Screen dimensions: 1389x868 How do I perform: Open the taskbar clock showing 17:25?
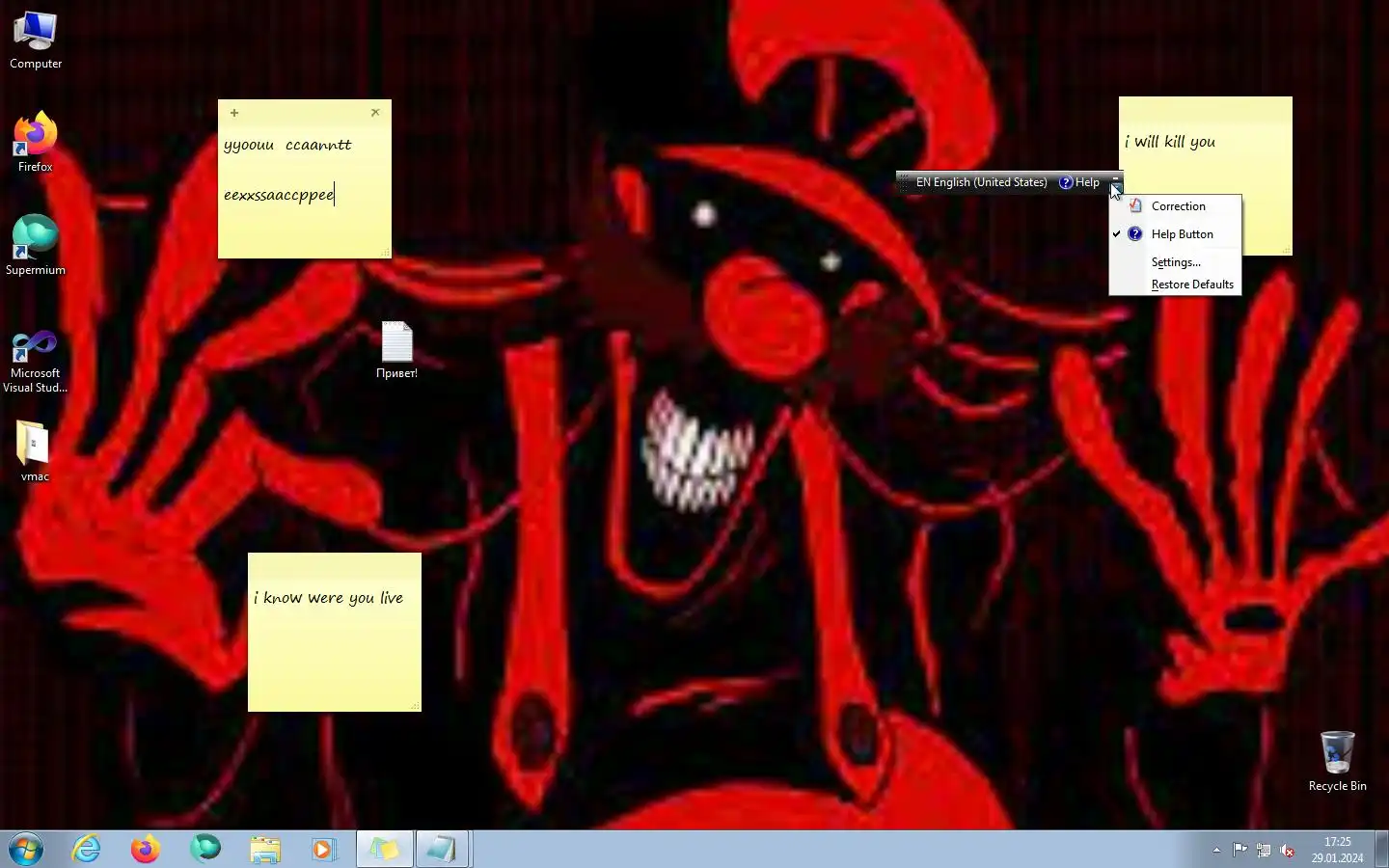click(1337, 850)
